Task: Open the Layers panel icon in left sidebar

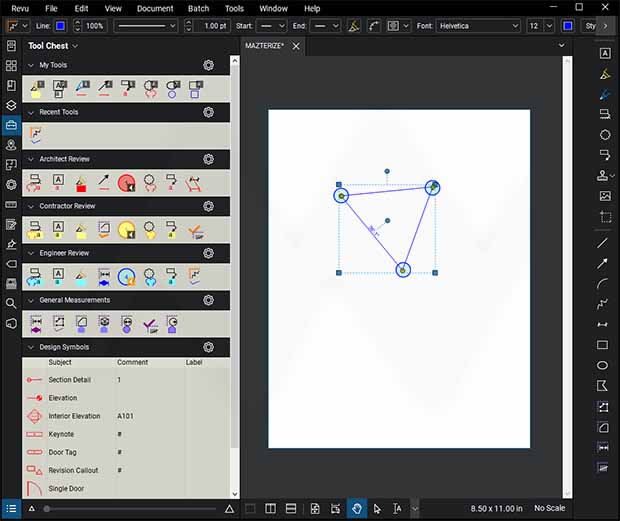Action: point(11,105)
